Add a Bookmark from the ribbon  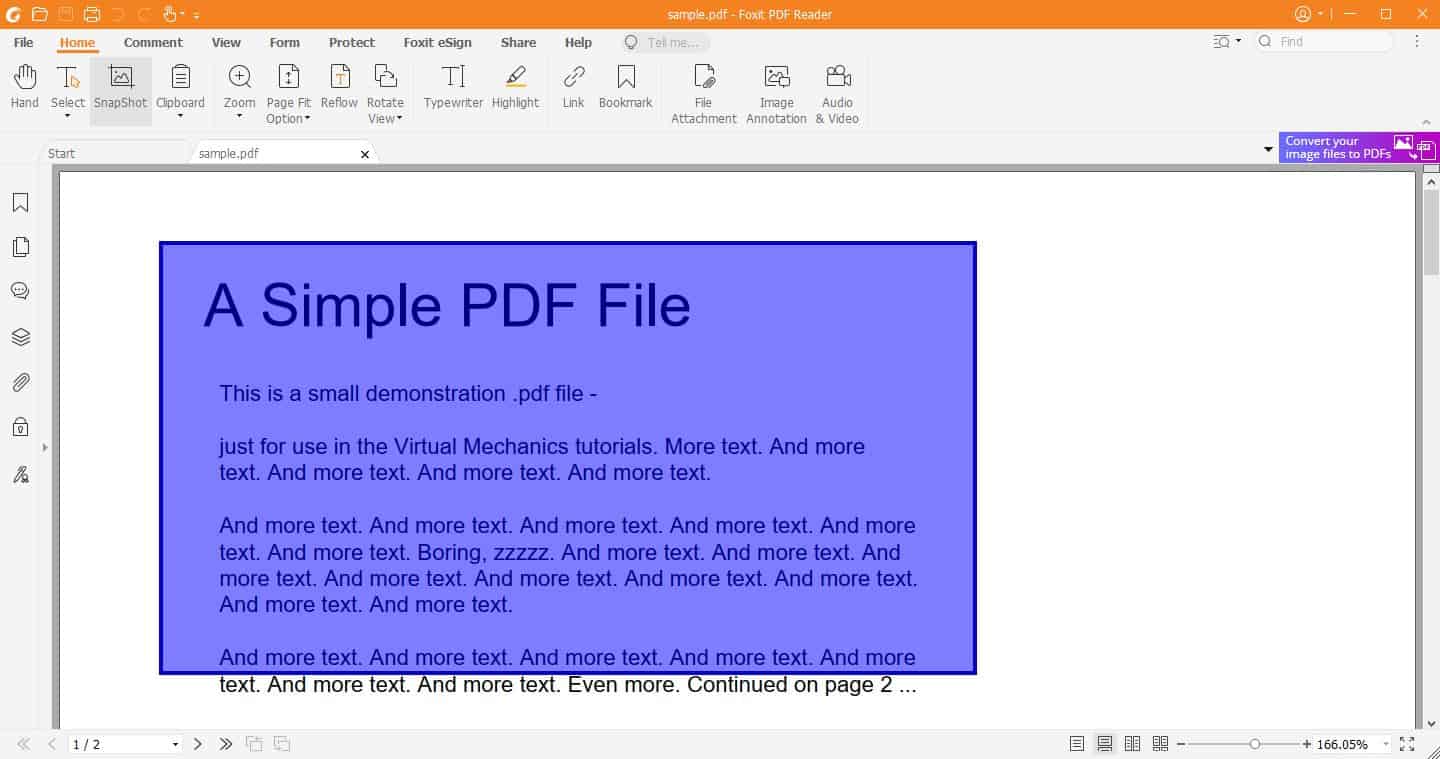coord(625,87)
